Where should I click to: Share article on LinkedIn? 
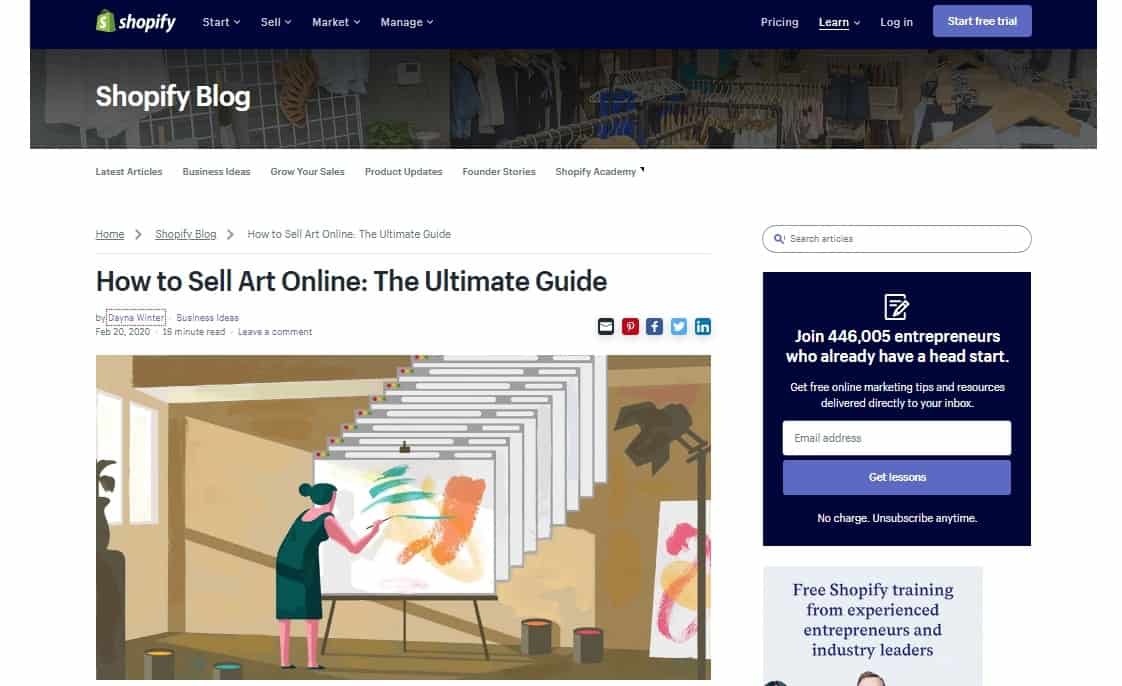(x=703, y=327)
